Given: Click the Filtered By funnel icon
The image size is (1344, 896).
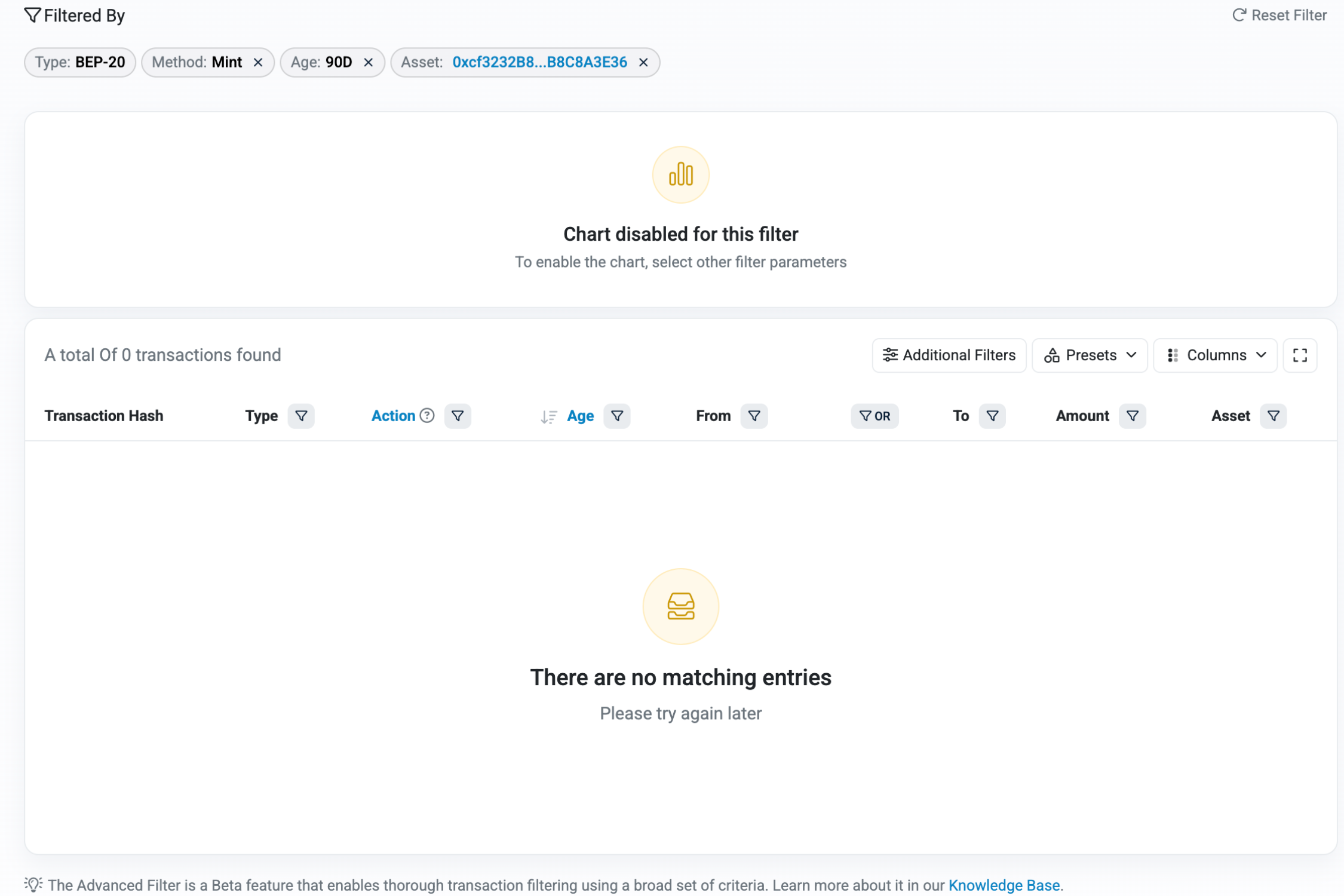Looking at the screenshot, I should click(32, 15).
